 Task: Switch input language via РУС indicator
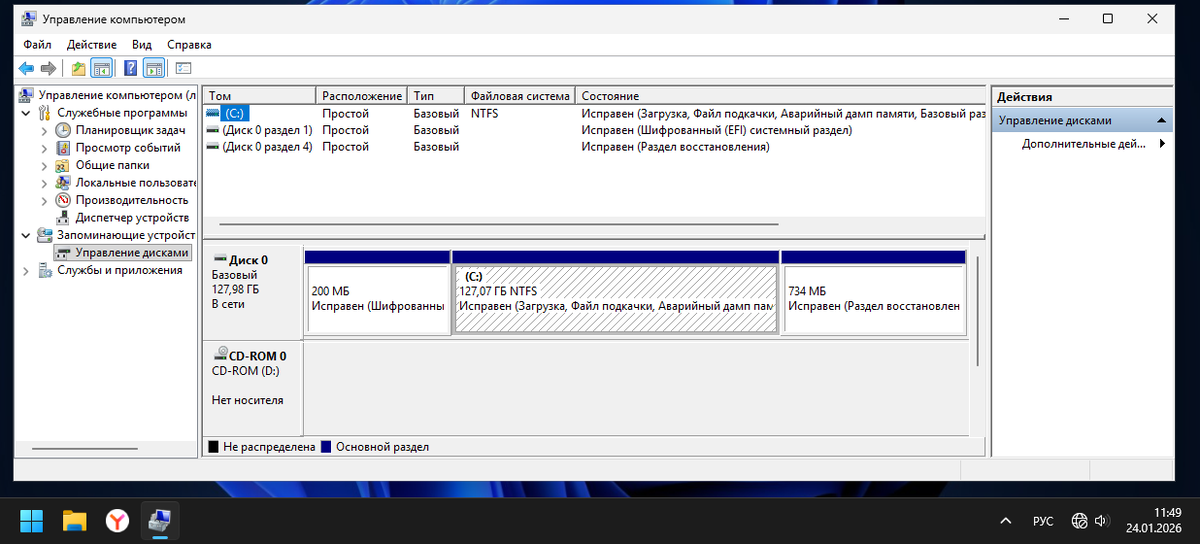(x=1043, y=521)
